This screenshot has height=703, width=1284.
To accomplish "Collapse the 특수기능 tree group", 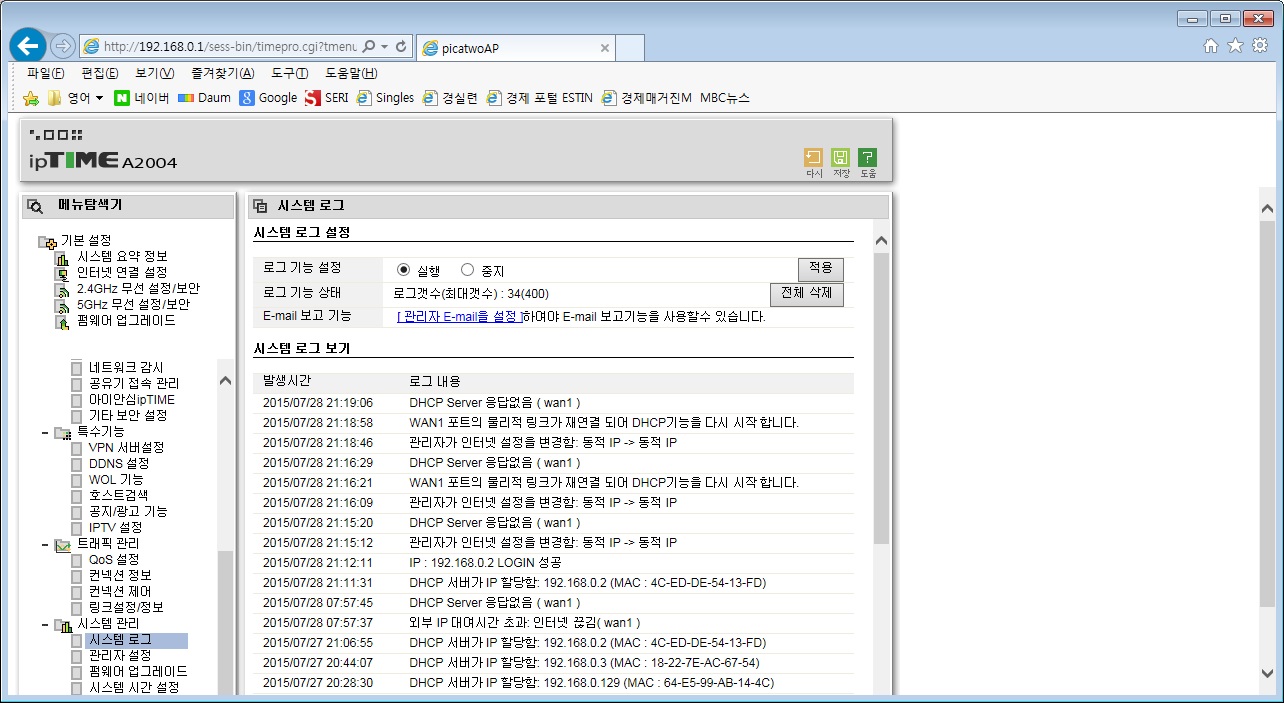I will click(45, 432).
